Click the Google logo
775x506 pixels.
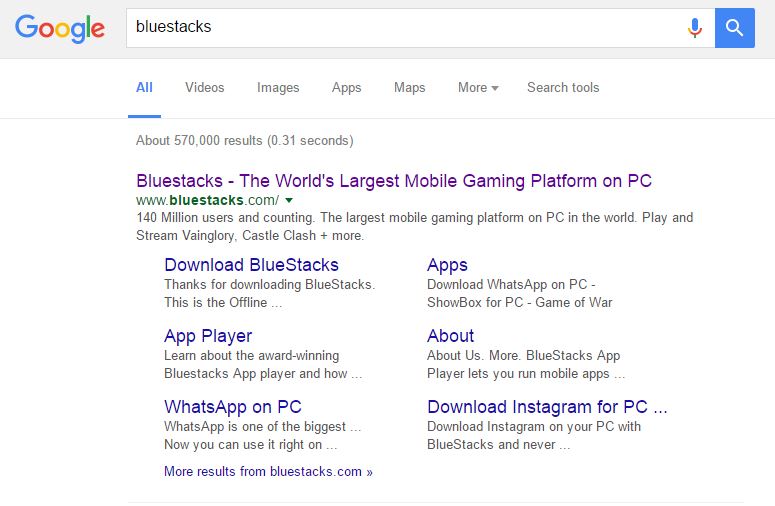pyautogui.click(x=60, y=28)
